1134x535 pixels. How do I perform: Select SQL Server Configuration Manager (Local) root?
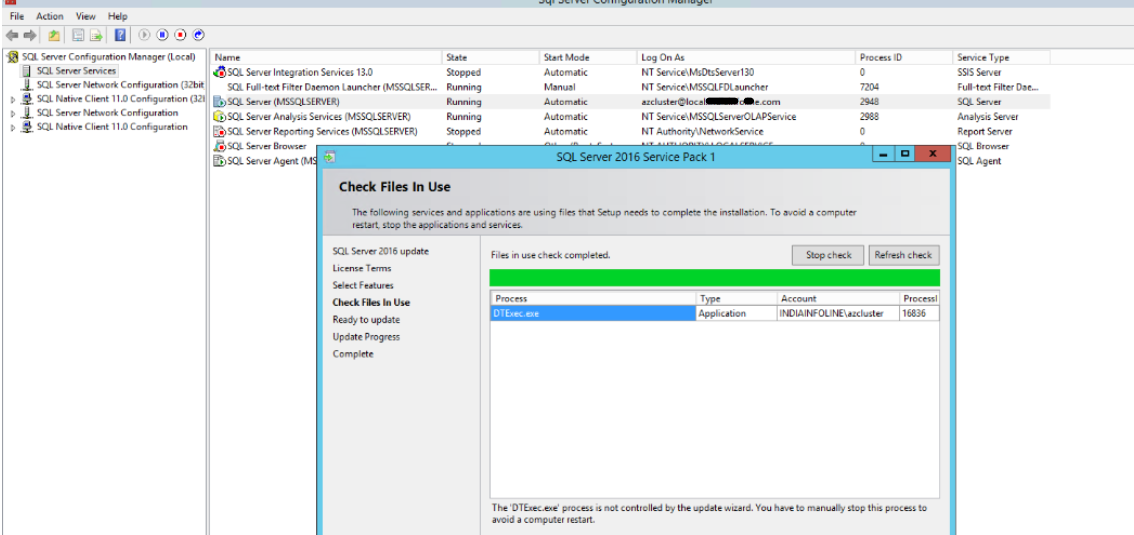(x=108, y=57)
